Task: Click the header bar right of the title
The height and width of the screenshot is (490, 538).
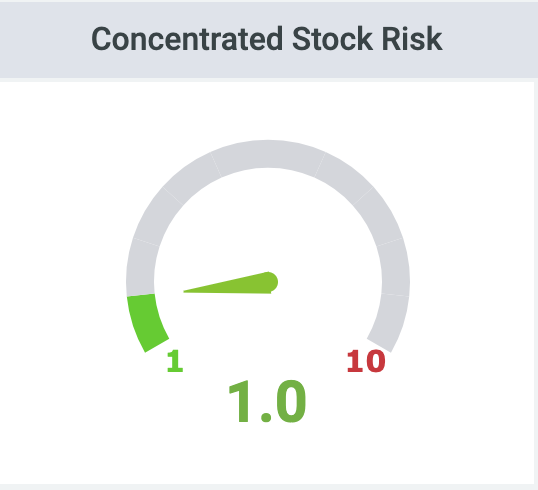Action: pyautogui.click(x=491, y=39)
